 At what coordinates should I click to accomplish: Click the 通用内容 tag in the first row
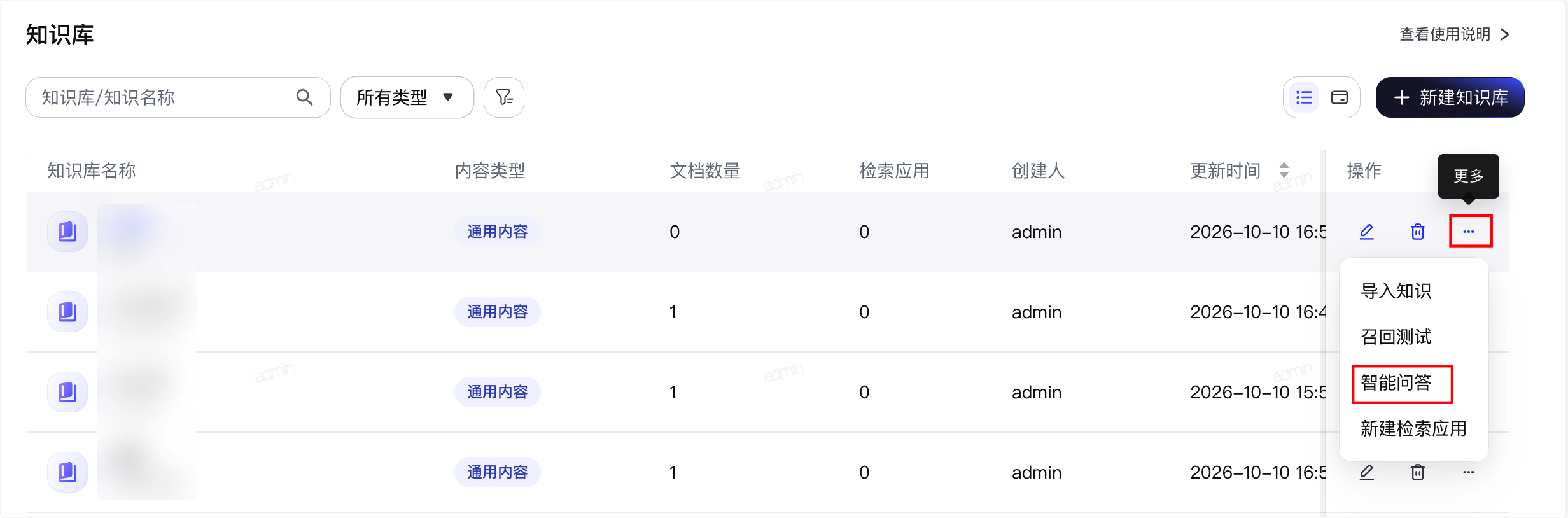coord(498,232)
